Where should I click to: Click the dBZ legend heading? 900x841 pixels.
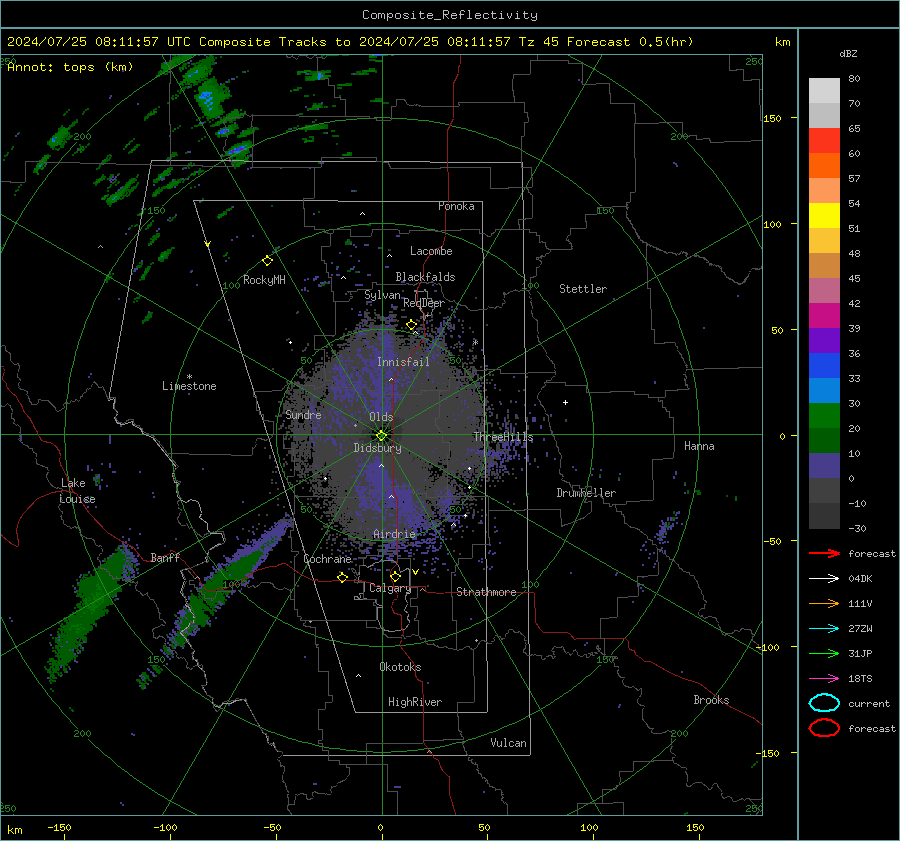(x=848, y=53)
